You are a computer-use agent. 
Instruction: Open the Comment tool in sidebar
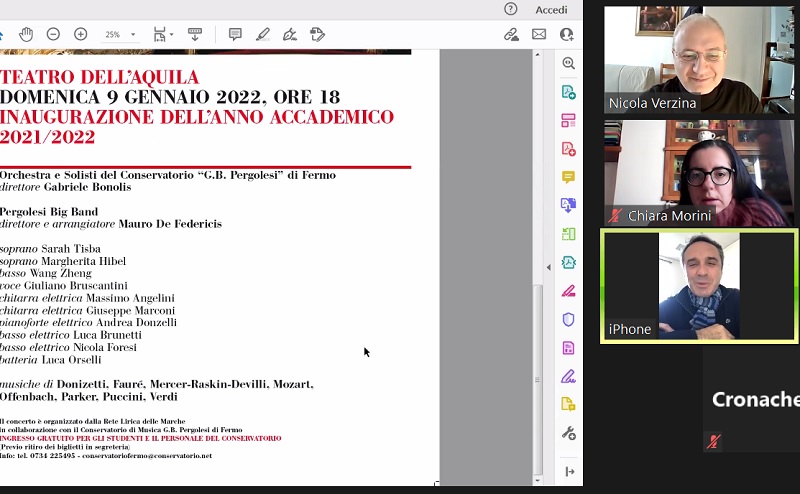568,177
